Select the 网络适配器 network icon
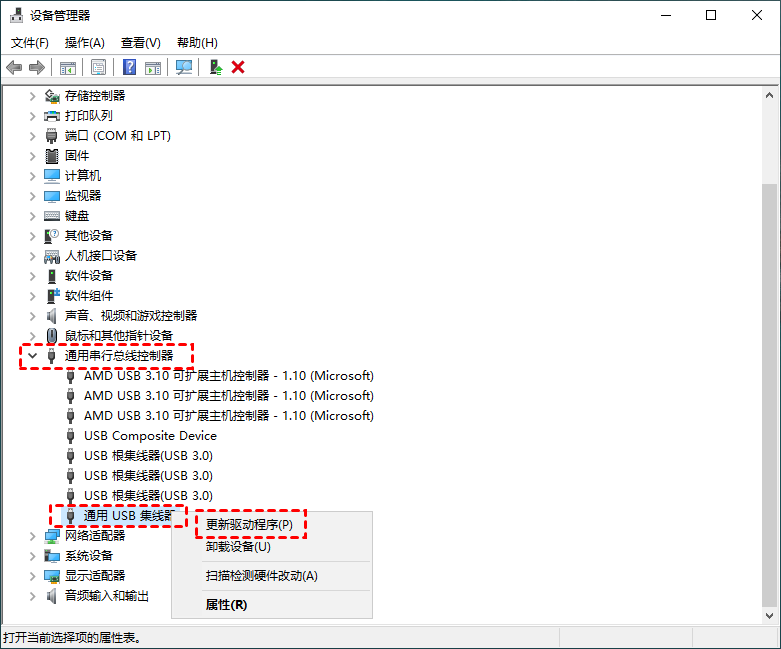 pyautogui.click(x=52, y=536)
